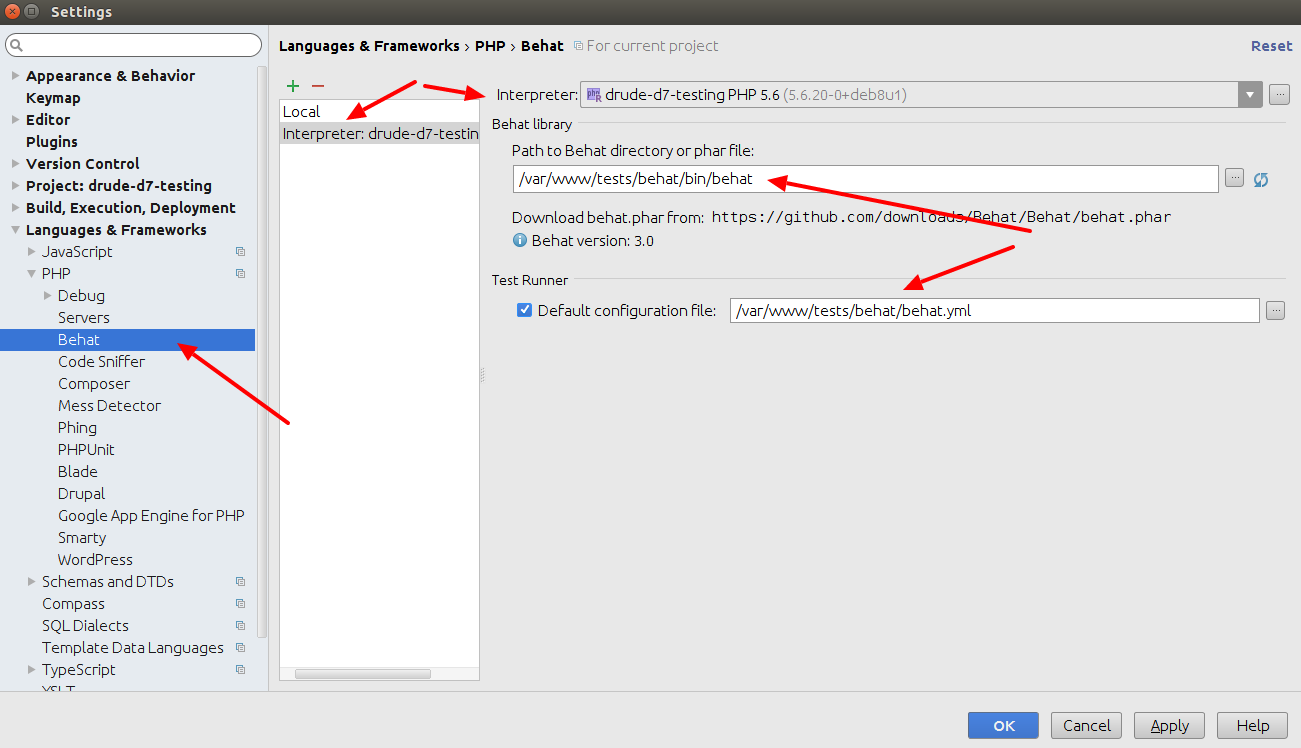Click the Reset link
Image resolution: width=1301 pixels, height=748 pixels.
1271,46
